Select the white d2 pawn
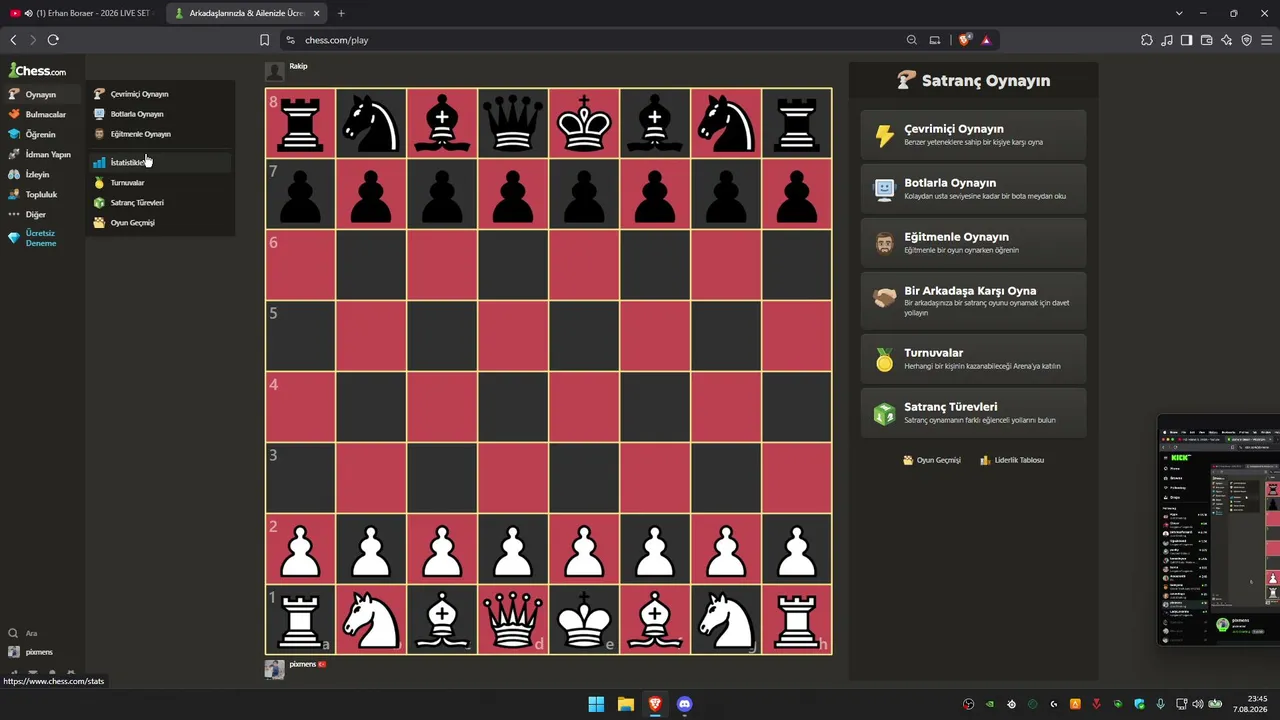 click(x=513, y=549)
